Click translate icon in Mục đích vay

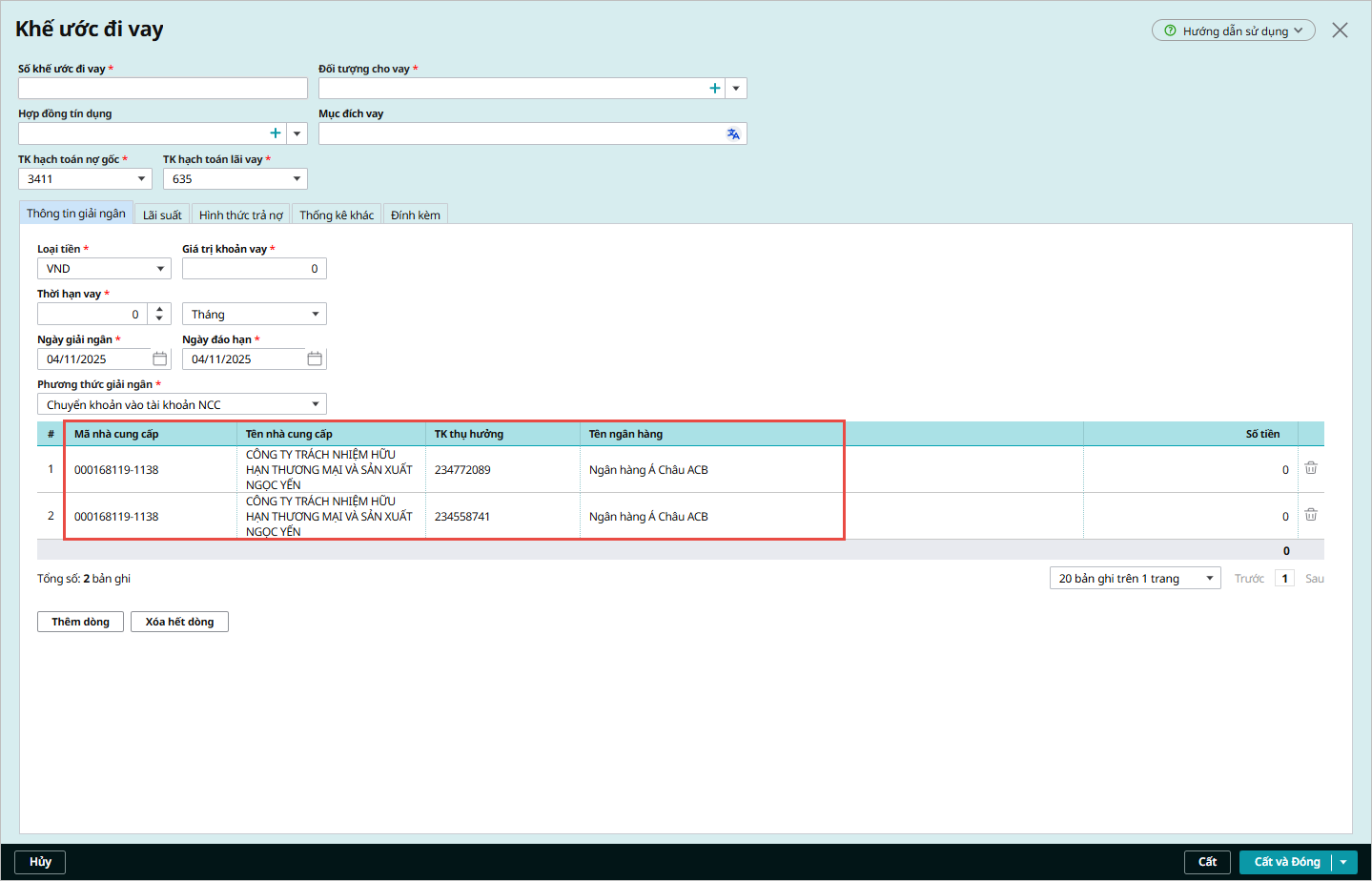click(x=733, y=134)
